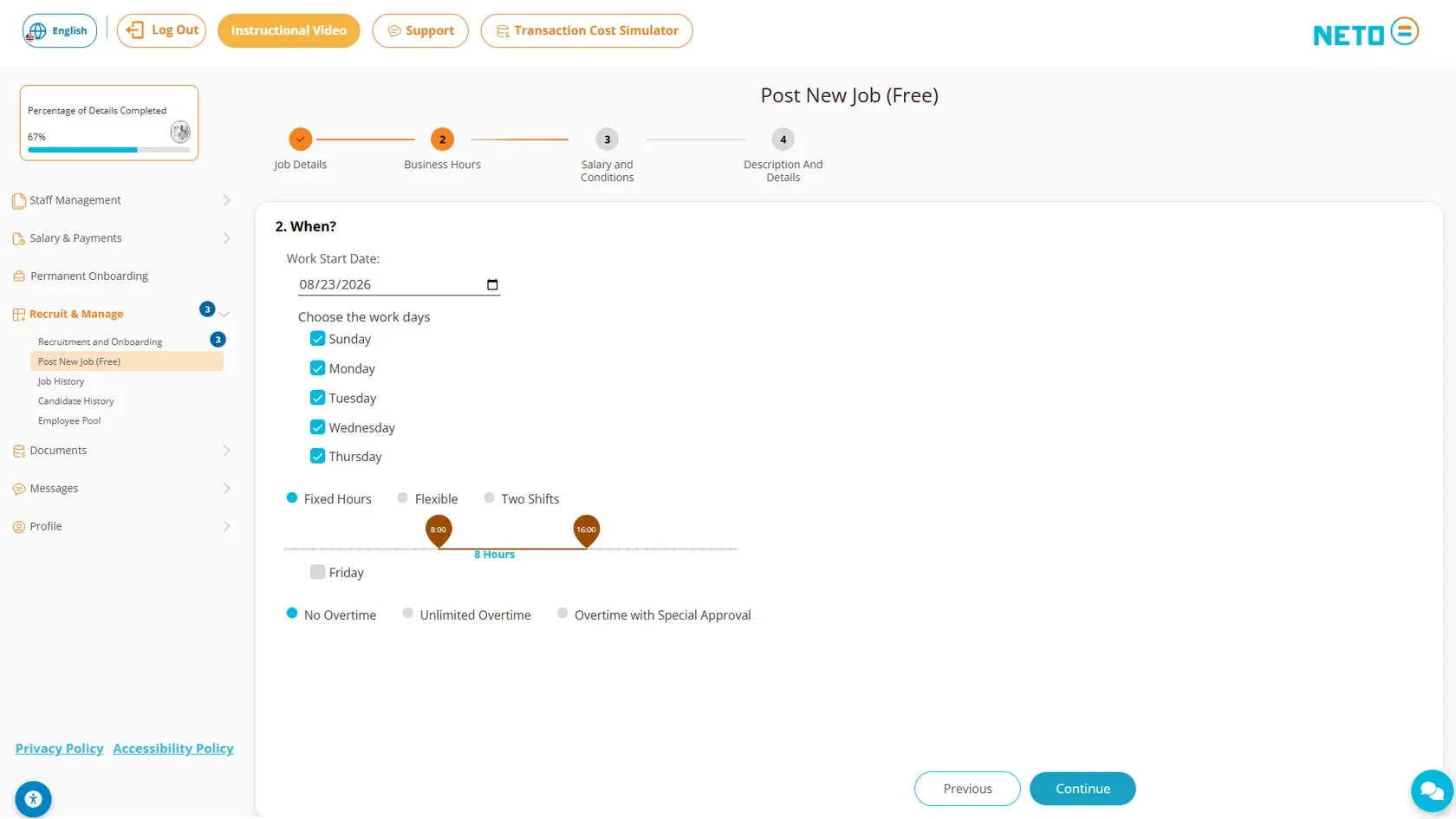Toggle the Tuesday checkbox
Screen dimensions: 1456x819
(317, 398)
